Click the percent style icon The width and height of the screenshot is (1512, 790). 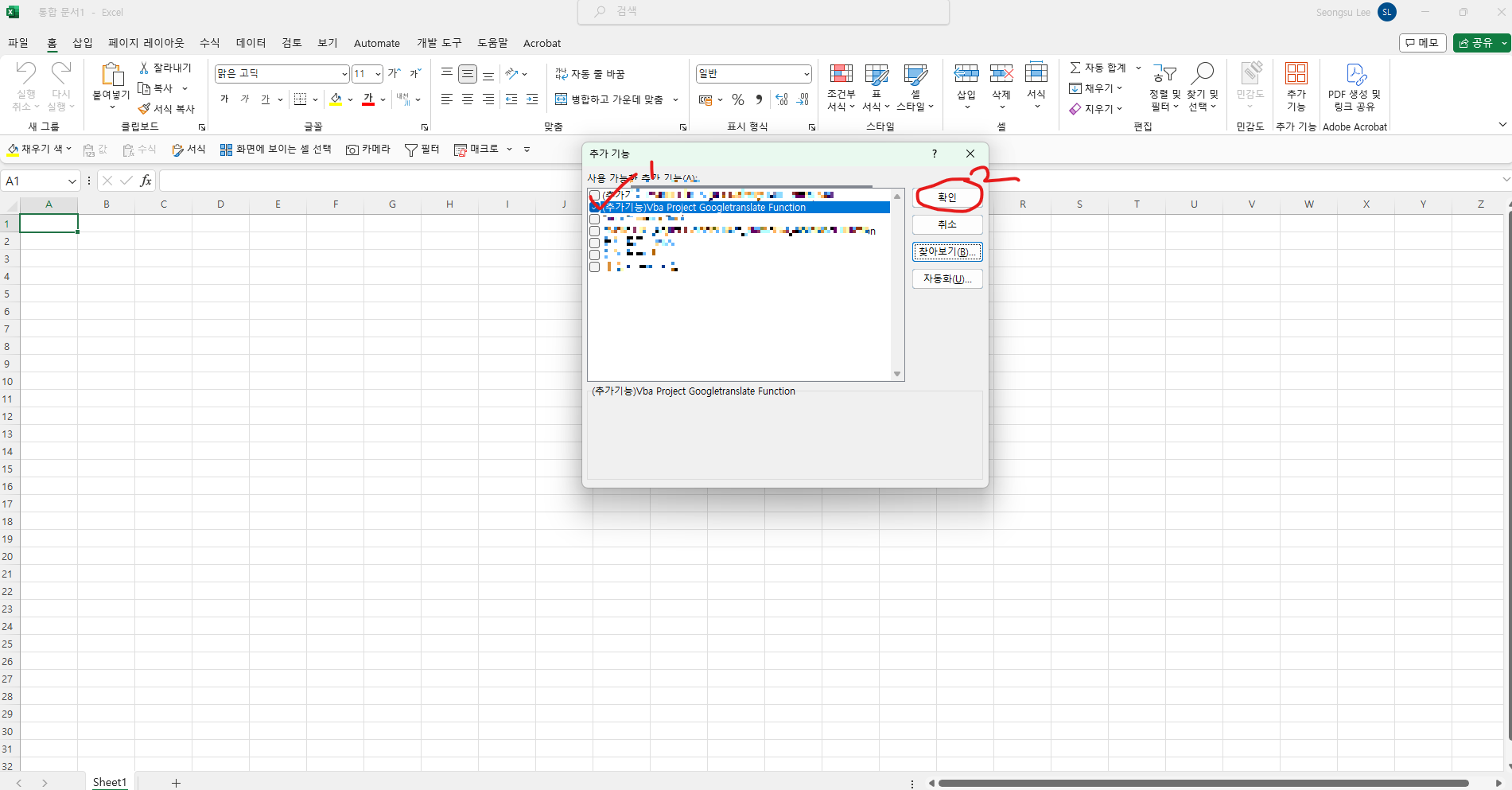pos(738,99)
